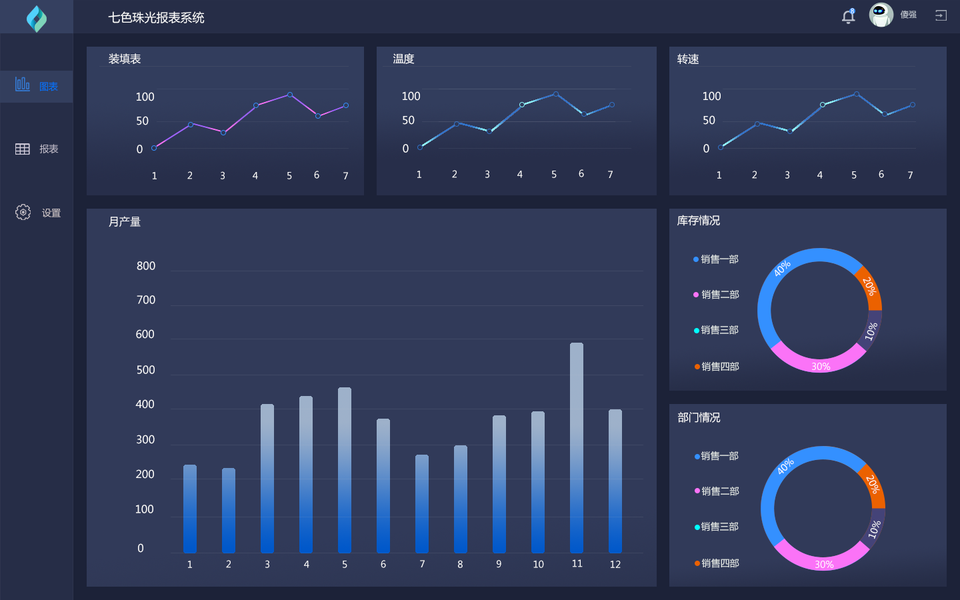
Task: Toggle 销售二部 legend in 库存情况
Action: [x=716, y=294]
